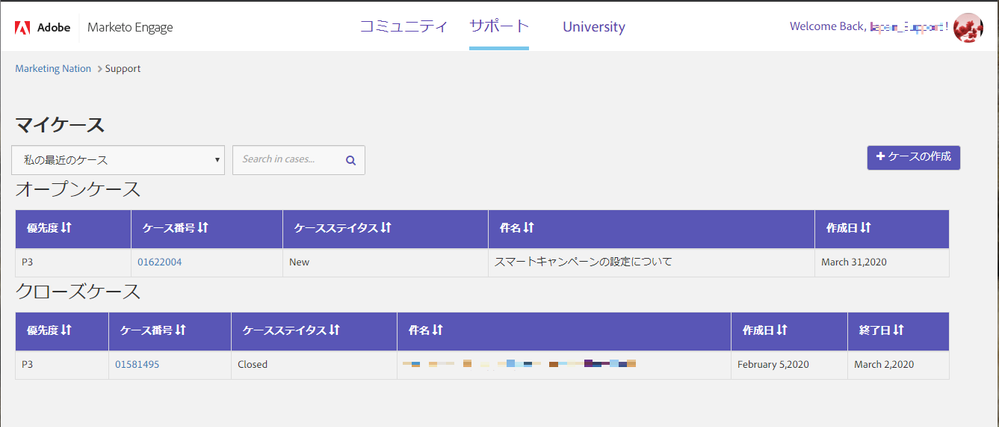
Task: Open the user avatar picture
Action: pos(968,28)
